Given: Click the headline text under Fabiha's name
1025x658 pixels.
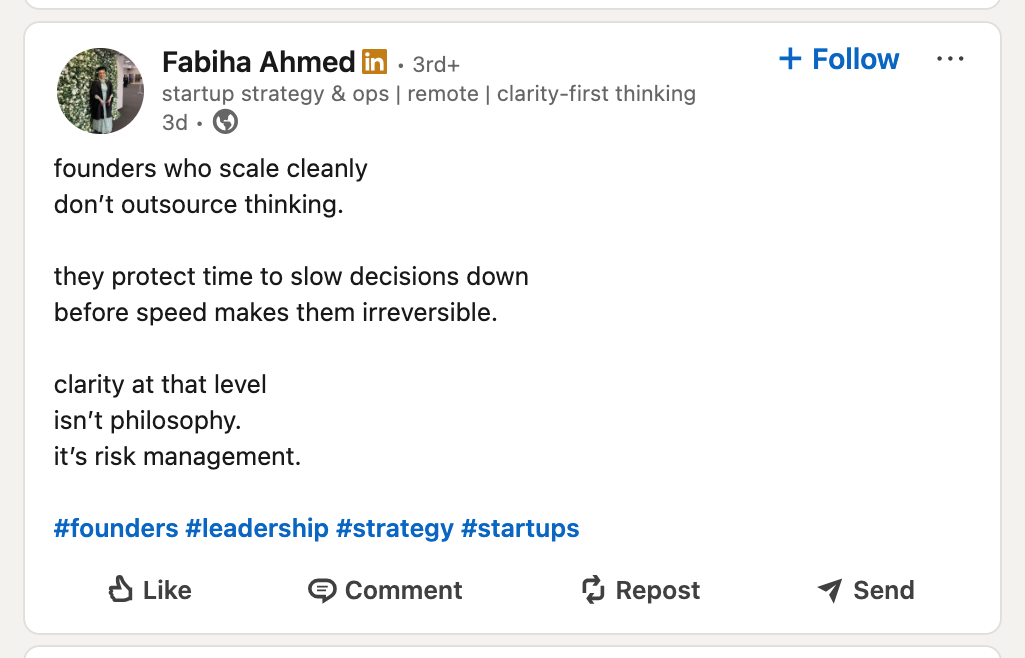Looking at the screenshot, I should 428,93.
